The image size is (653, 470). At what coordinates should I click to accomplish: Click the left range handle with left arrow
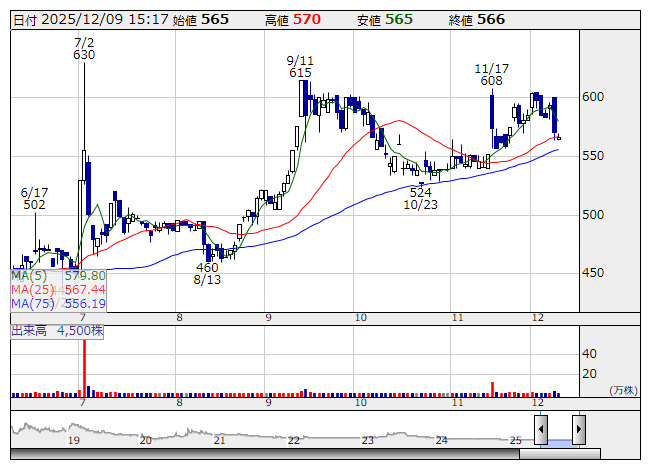[541, 429]
